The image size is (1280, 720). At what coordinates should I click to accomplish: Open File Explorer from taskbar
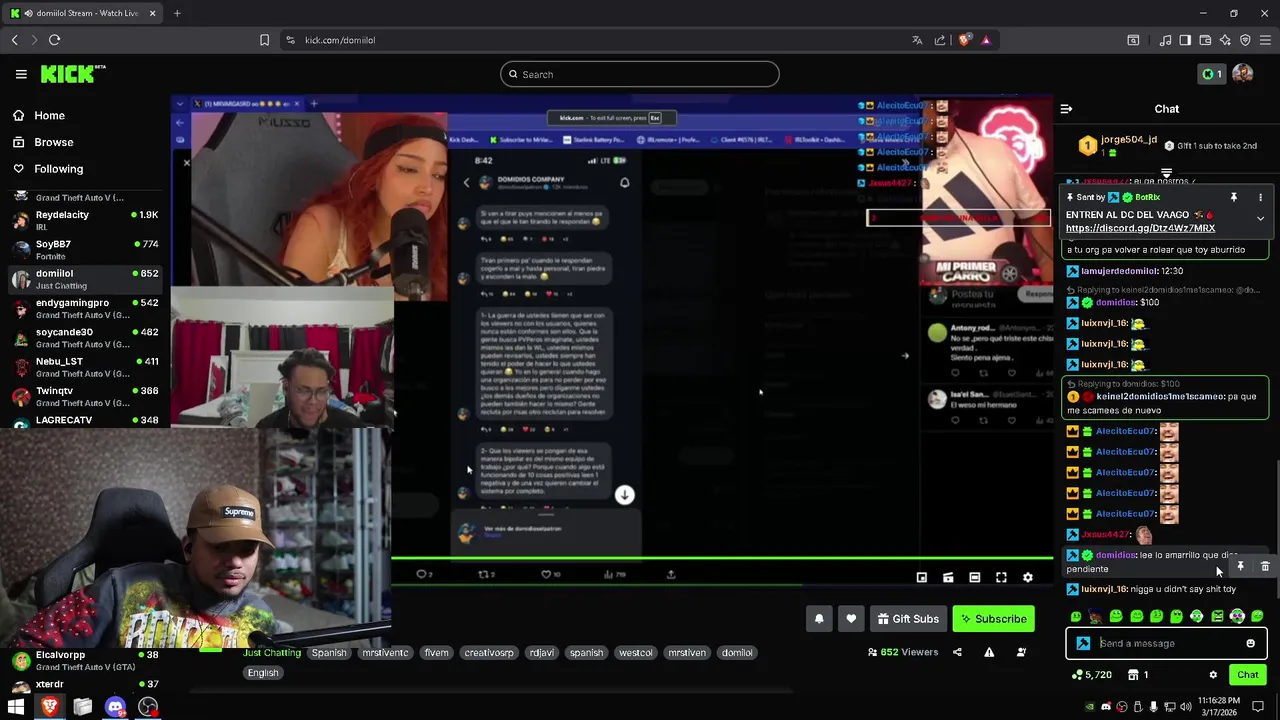82,707
